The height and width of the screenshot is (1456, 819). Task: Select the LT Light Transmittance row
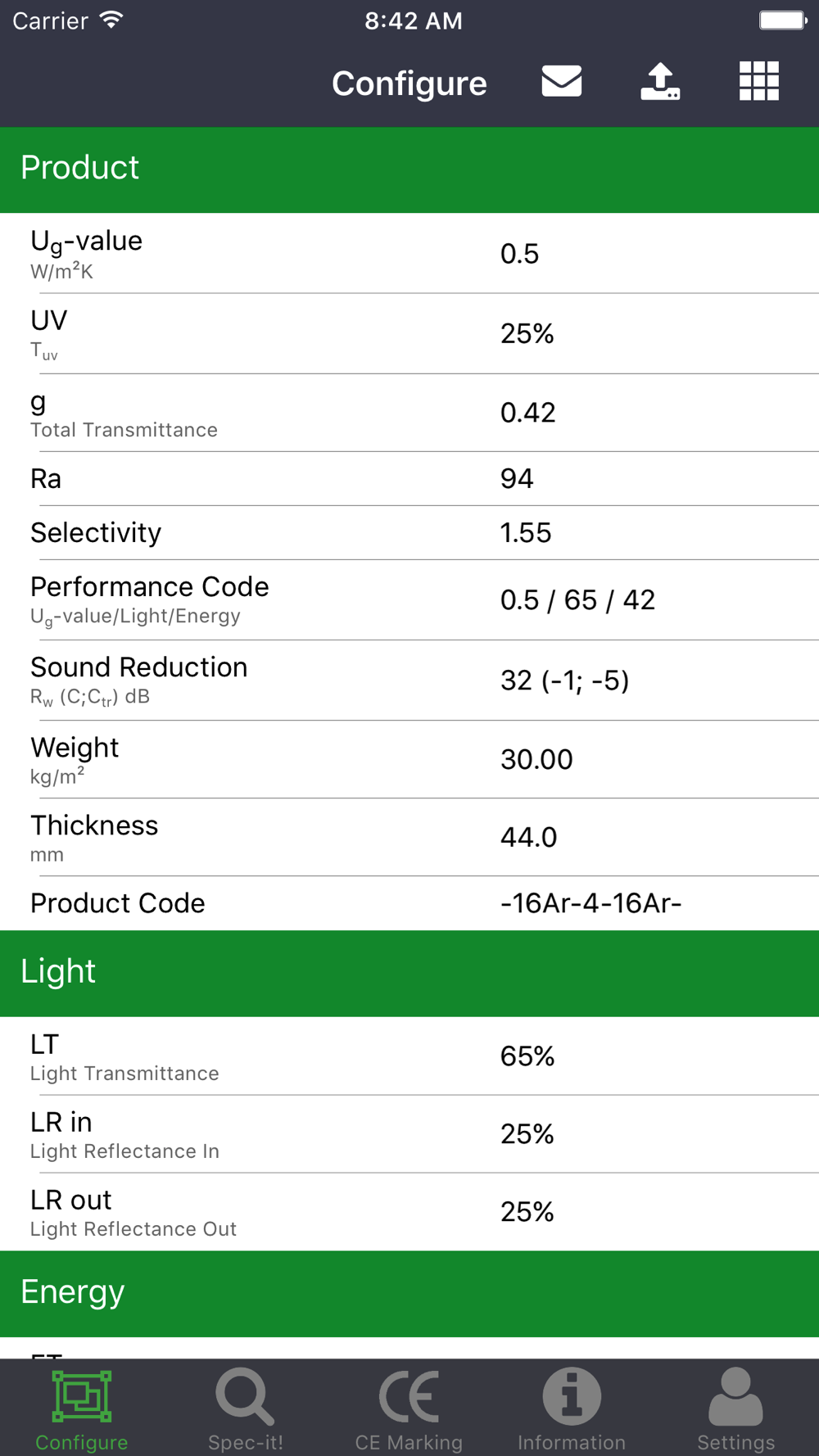(409, 1056)
